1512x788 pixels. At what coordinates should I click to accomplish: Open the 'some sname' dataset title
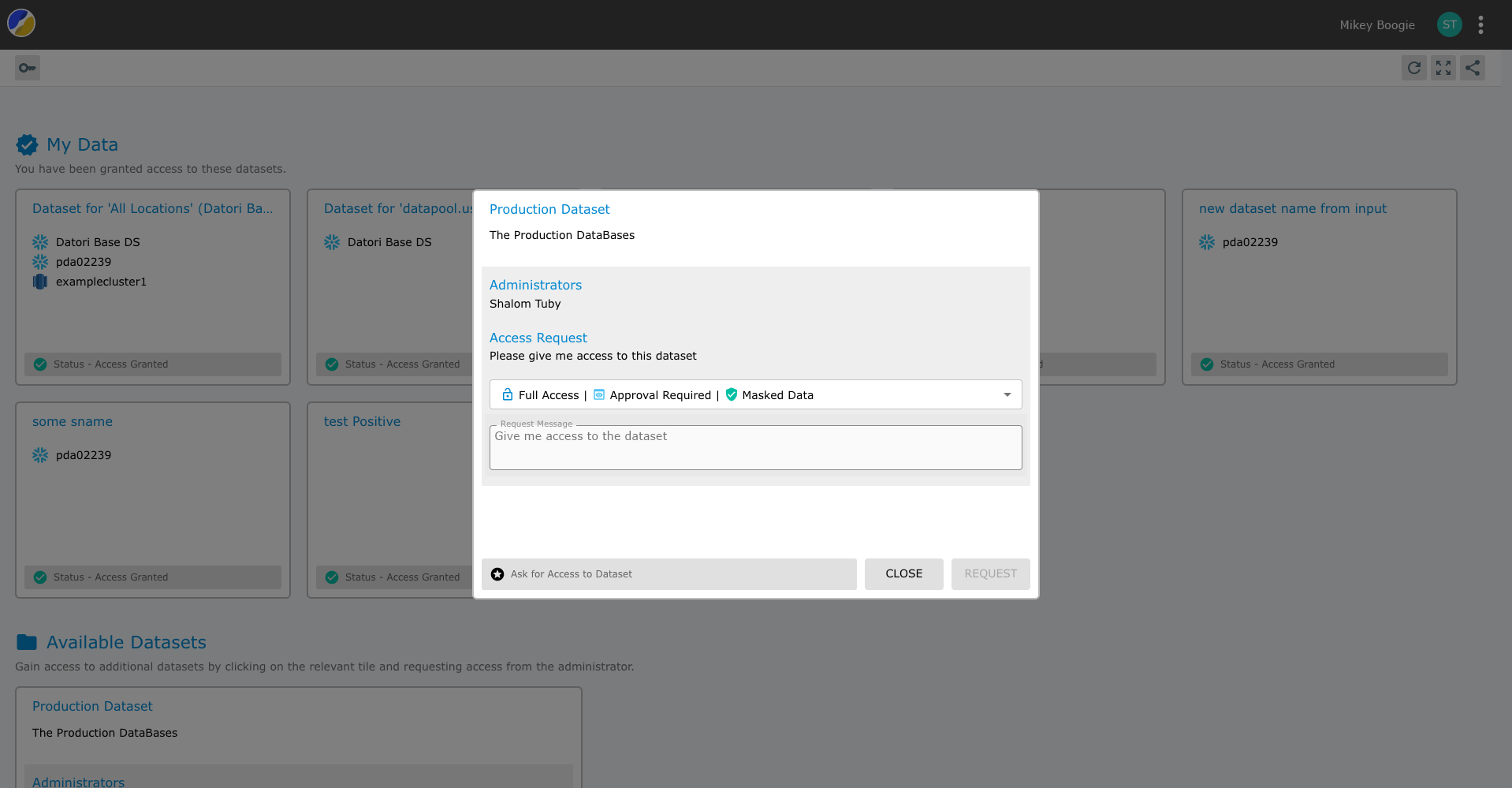click(73, 421)
